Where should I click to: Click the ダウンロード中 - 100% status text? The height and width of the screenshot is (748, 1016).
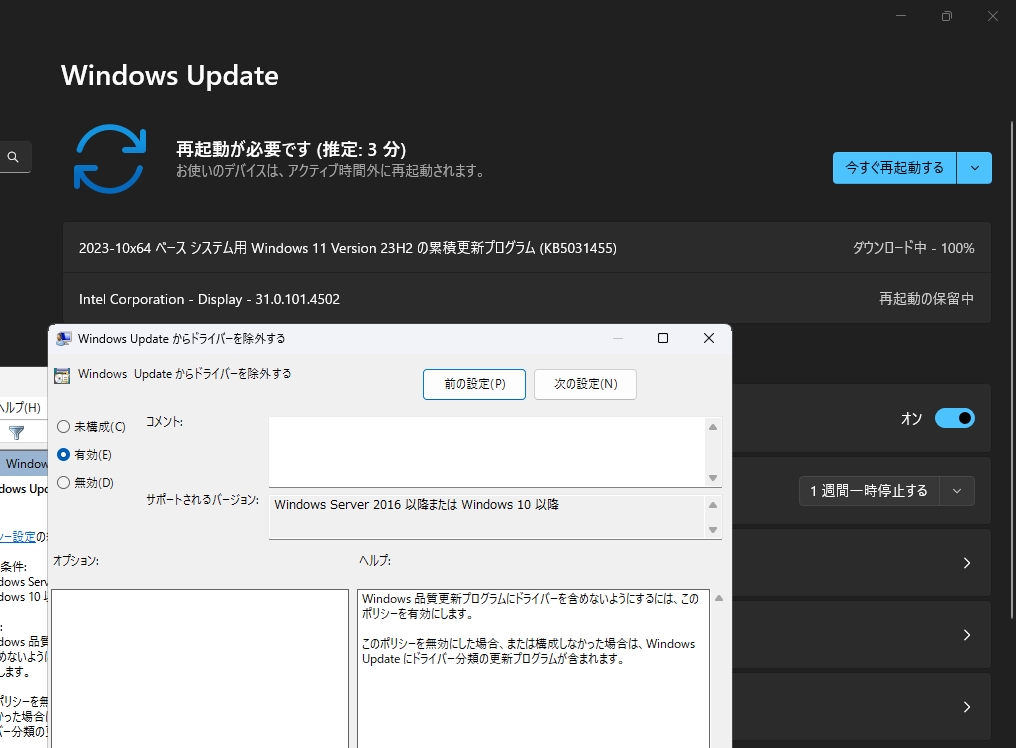(x=913, y=248)
